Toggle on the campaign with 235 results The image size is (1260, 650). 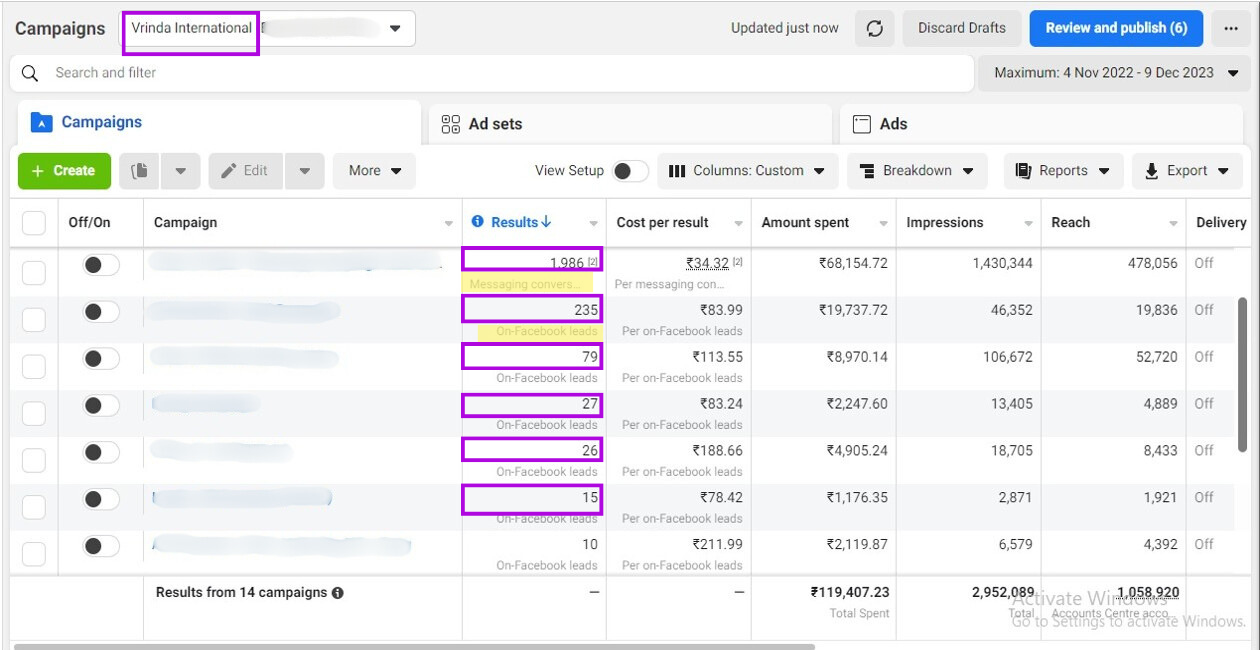tap(101, 312)
